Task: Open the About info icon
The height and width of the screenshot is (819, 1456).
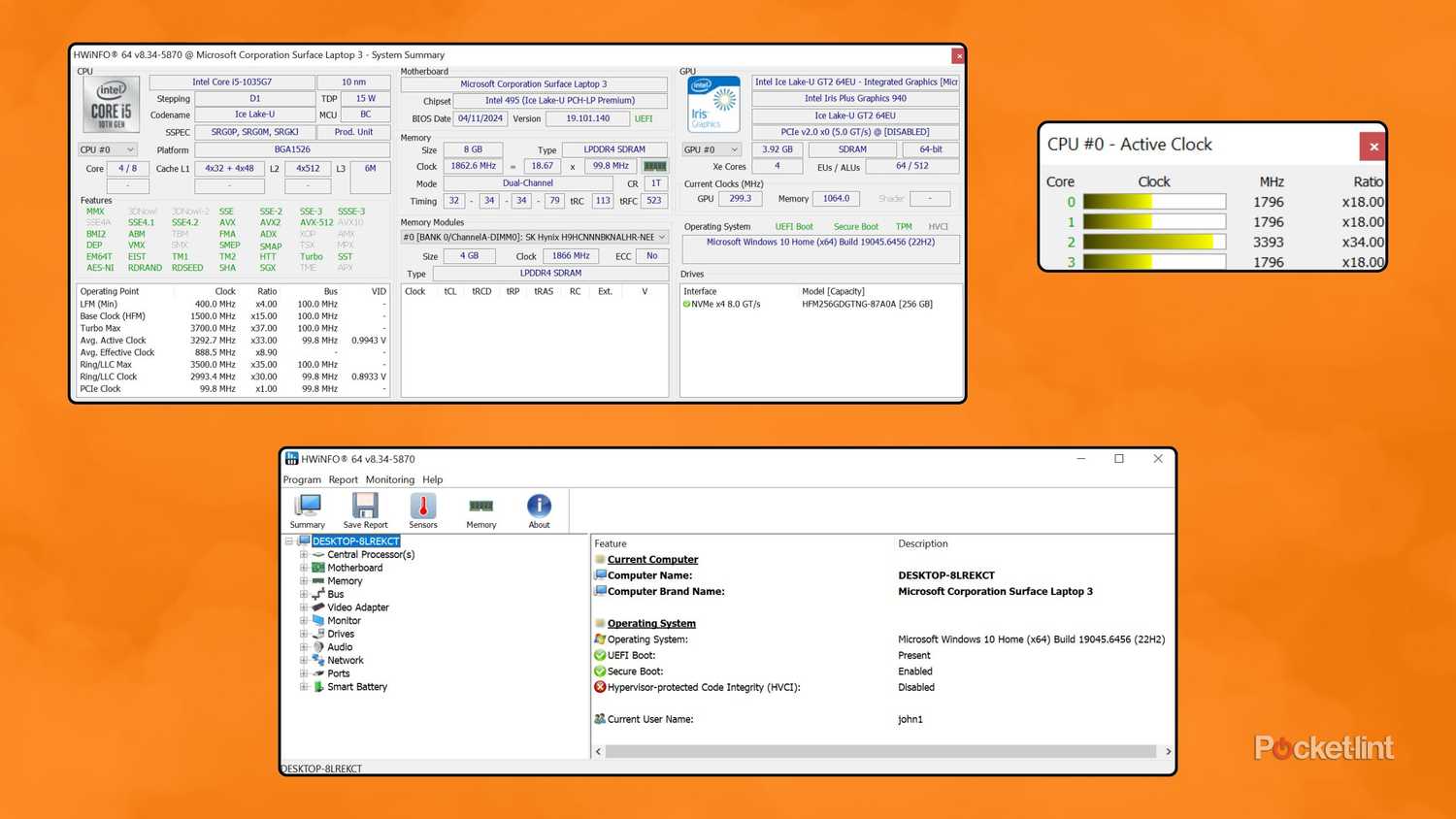Action: (x=539, y=505)
